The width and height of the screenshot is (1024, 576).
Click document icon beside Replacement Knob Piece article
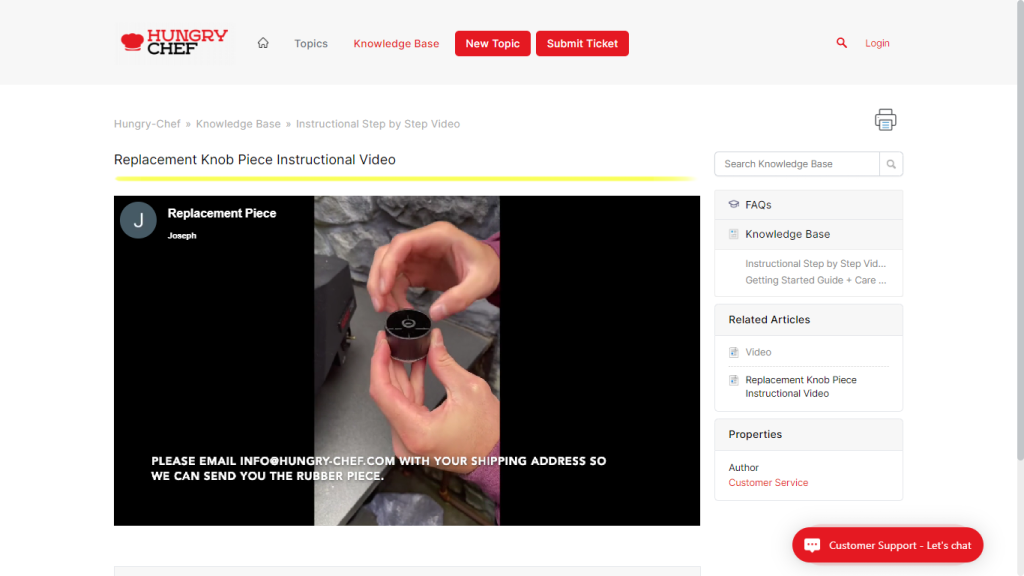tap(733, 380)
